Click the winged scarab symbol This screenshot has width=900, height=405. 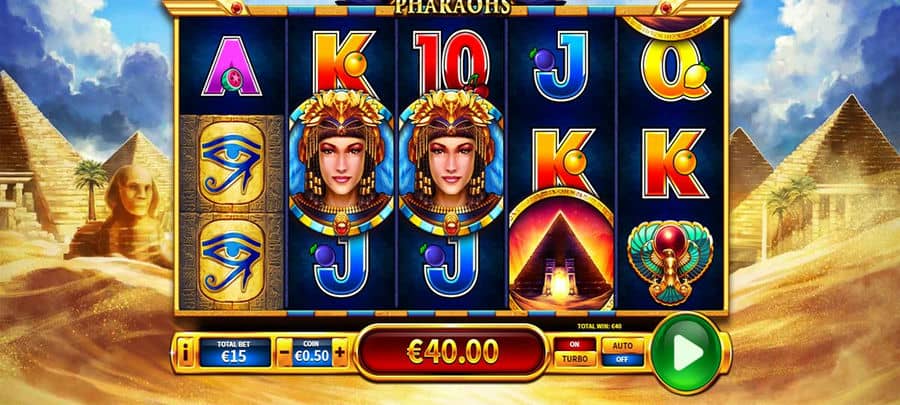click(x=670, y=261)
